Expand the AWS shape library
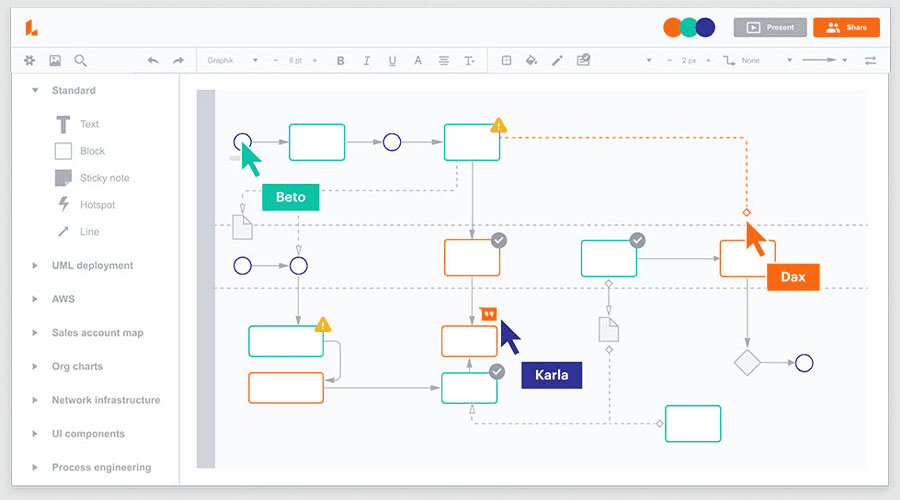This screenshot has width=900, height=500. tap(34, 299)
